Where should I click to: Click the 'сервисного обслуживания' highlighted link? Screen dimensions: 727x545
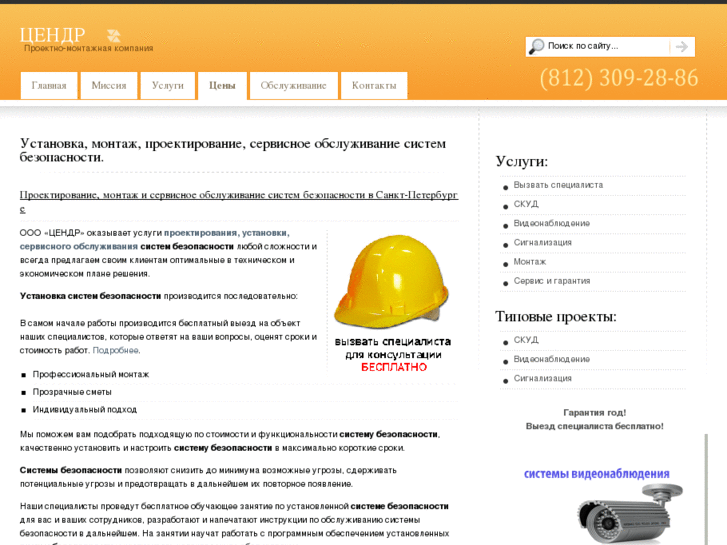pyautogui.click(x=79, y=246)
